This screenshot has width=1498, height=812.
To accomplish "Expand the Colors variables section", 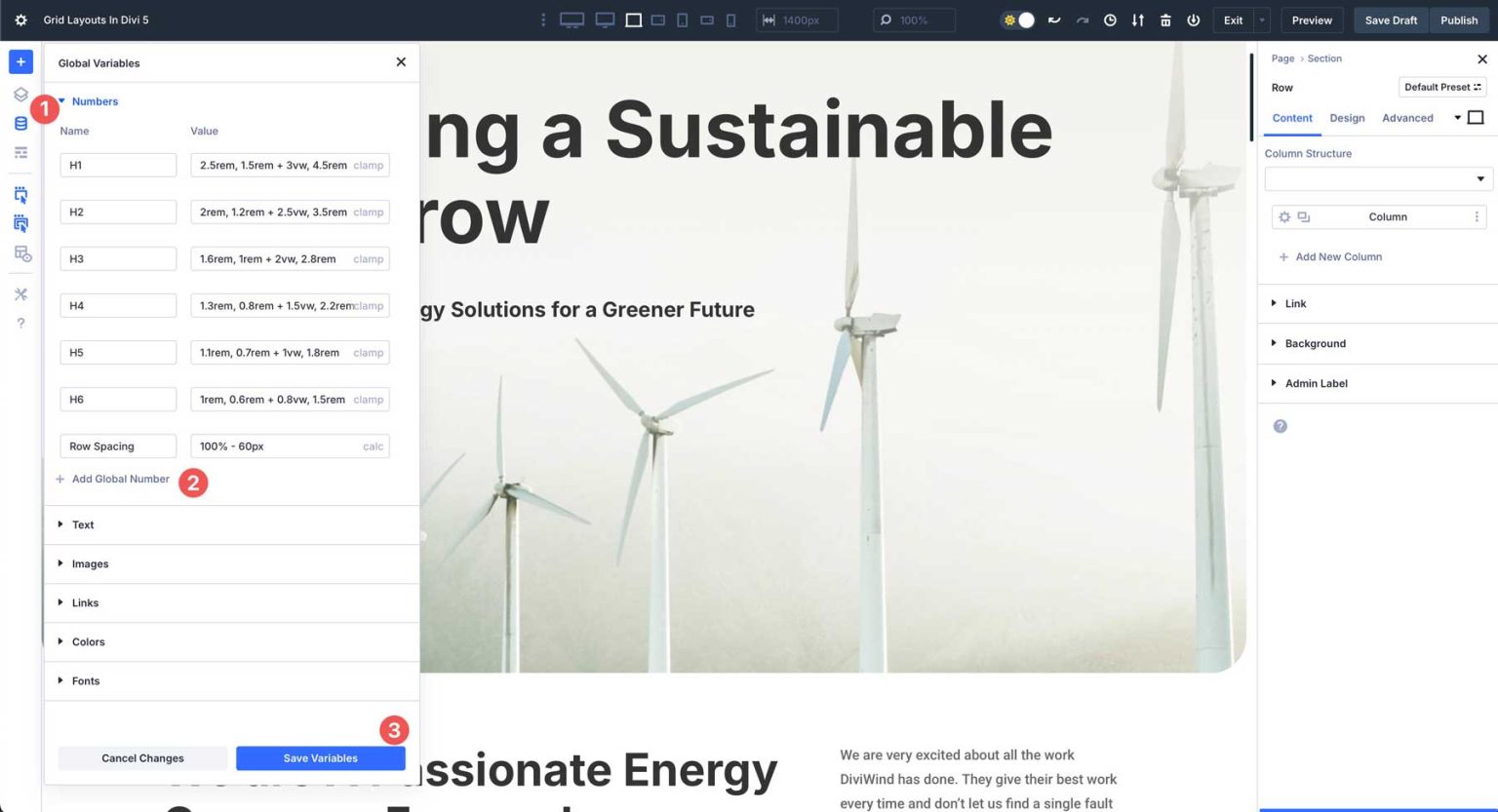I will pos(89,641).
